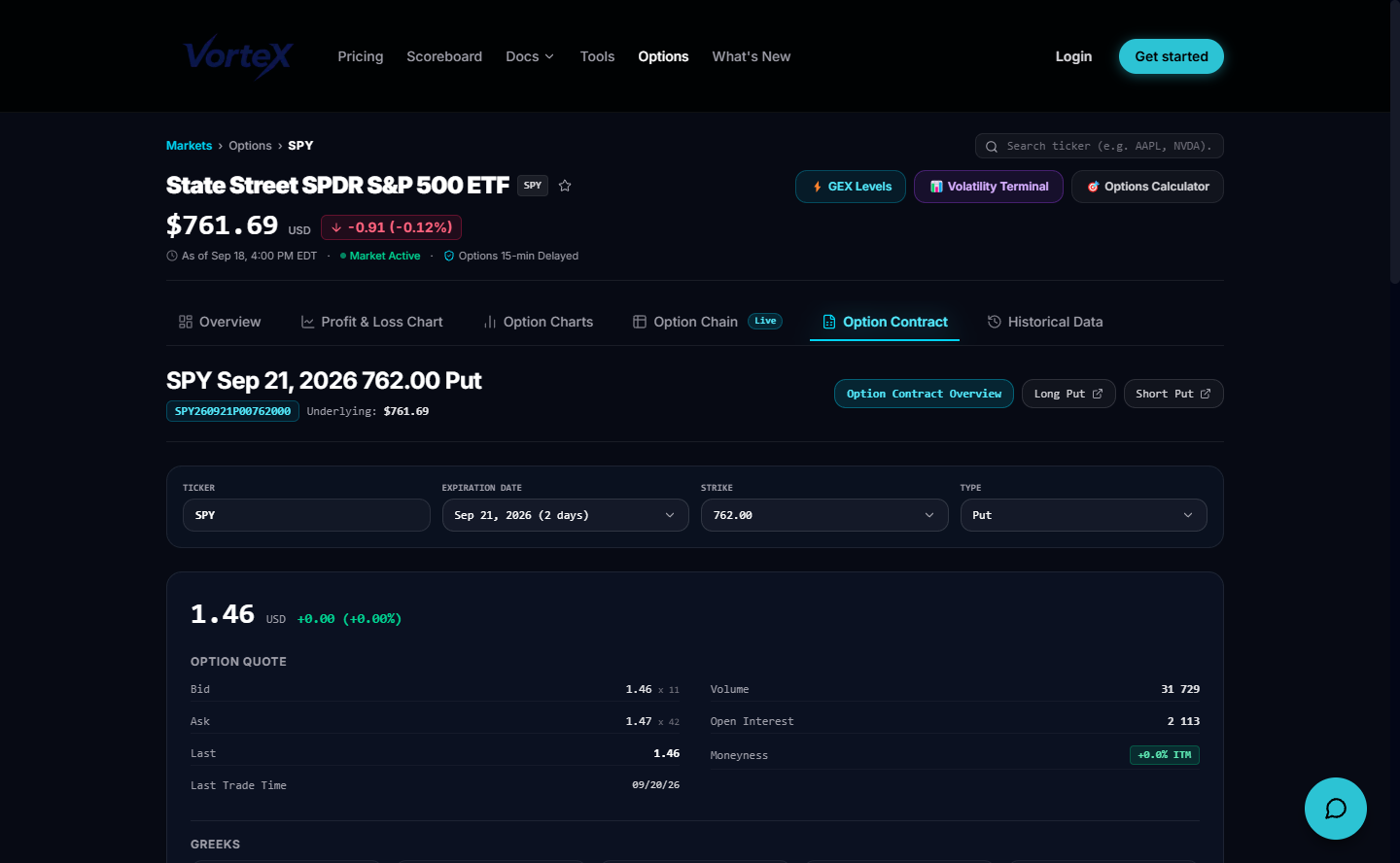Open the Strike price dropdown
This screenshot has width=1400, height=863.
coord(824,515)
